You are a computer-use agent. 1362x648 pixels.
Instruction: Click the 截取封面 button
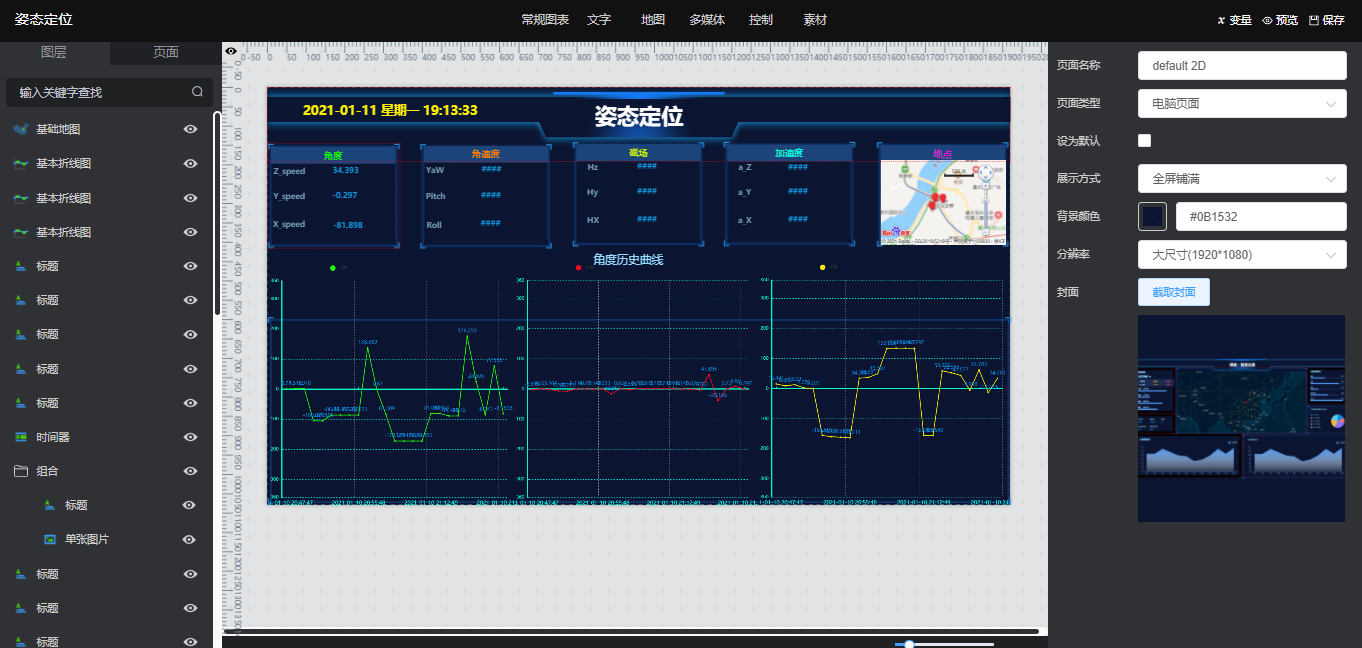point(1174,292)
